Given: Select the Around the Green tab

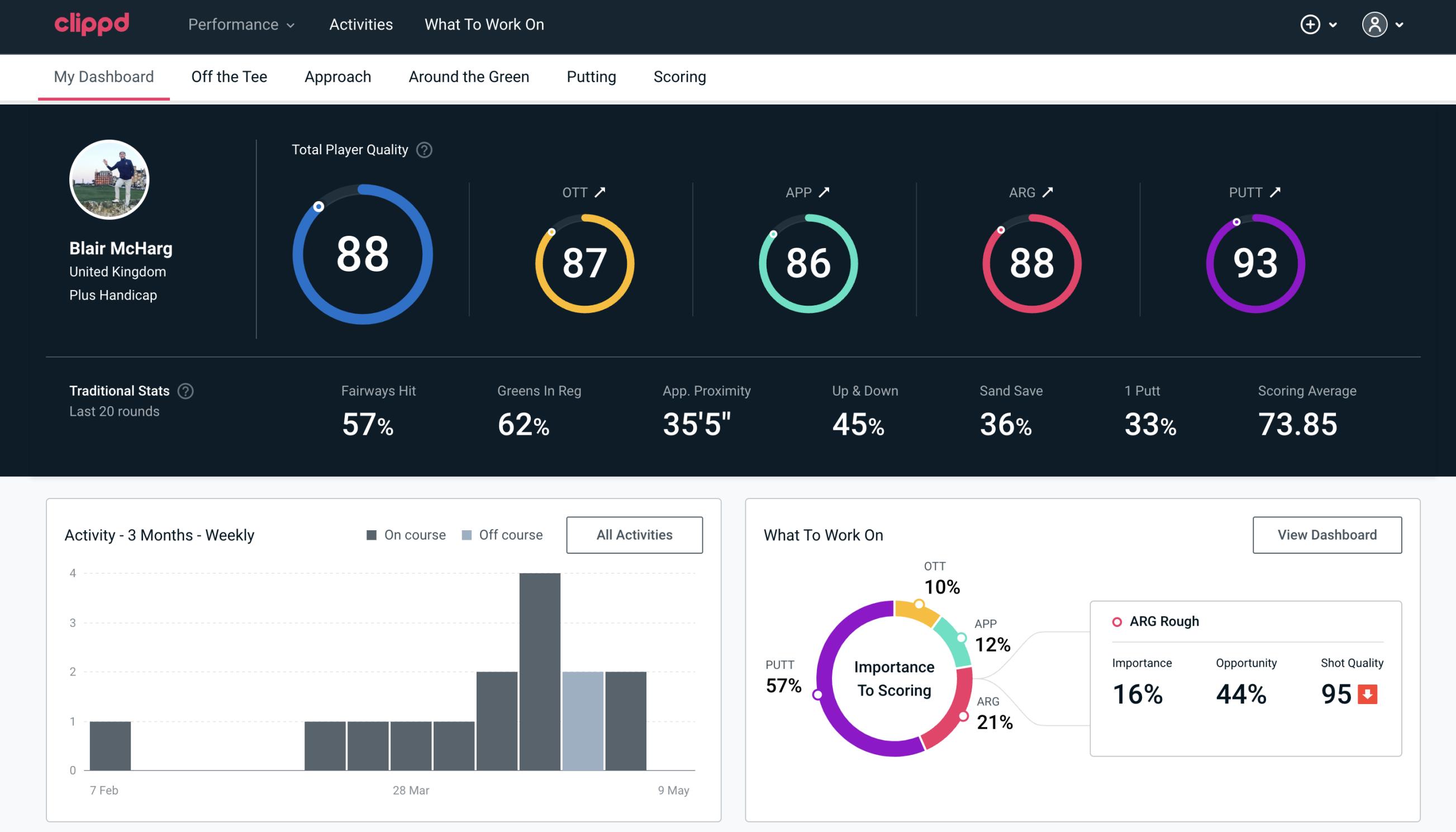Looking at the screenshot, I should [x=469, y=76].
